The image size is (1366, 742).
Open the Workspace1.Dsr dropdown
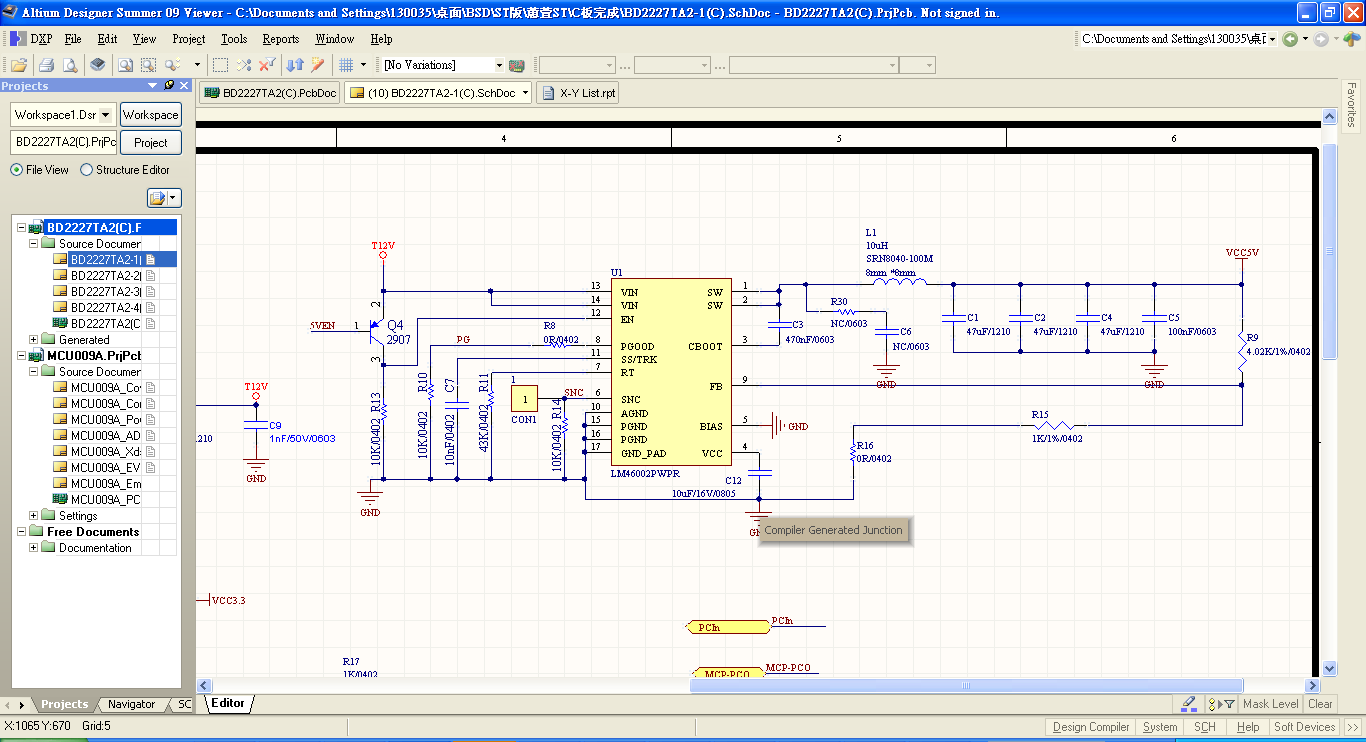106,115
